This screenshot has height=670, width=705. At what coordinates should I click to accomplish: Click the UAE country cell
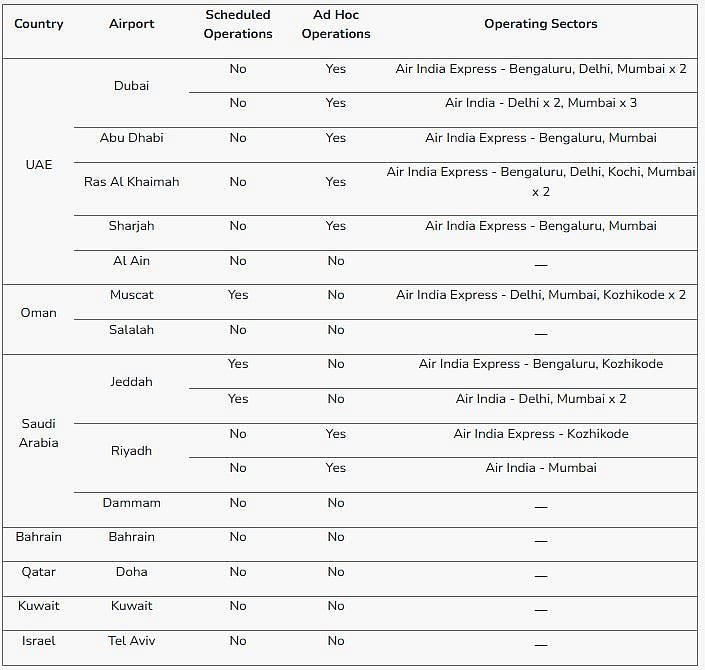[38, 164]
